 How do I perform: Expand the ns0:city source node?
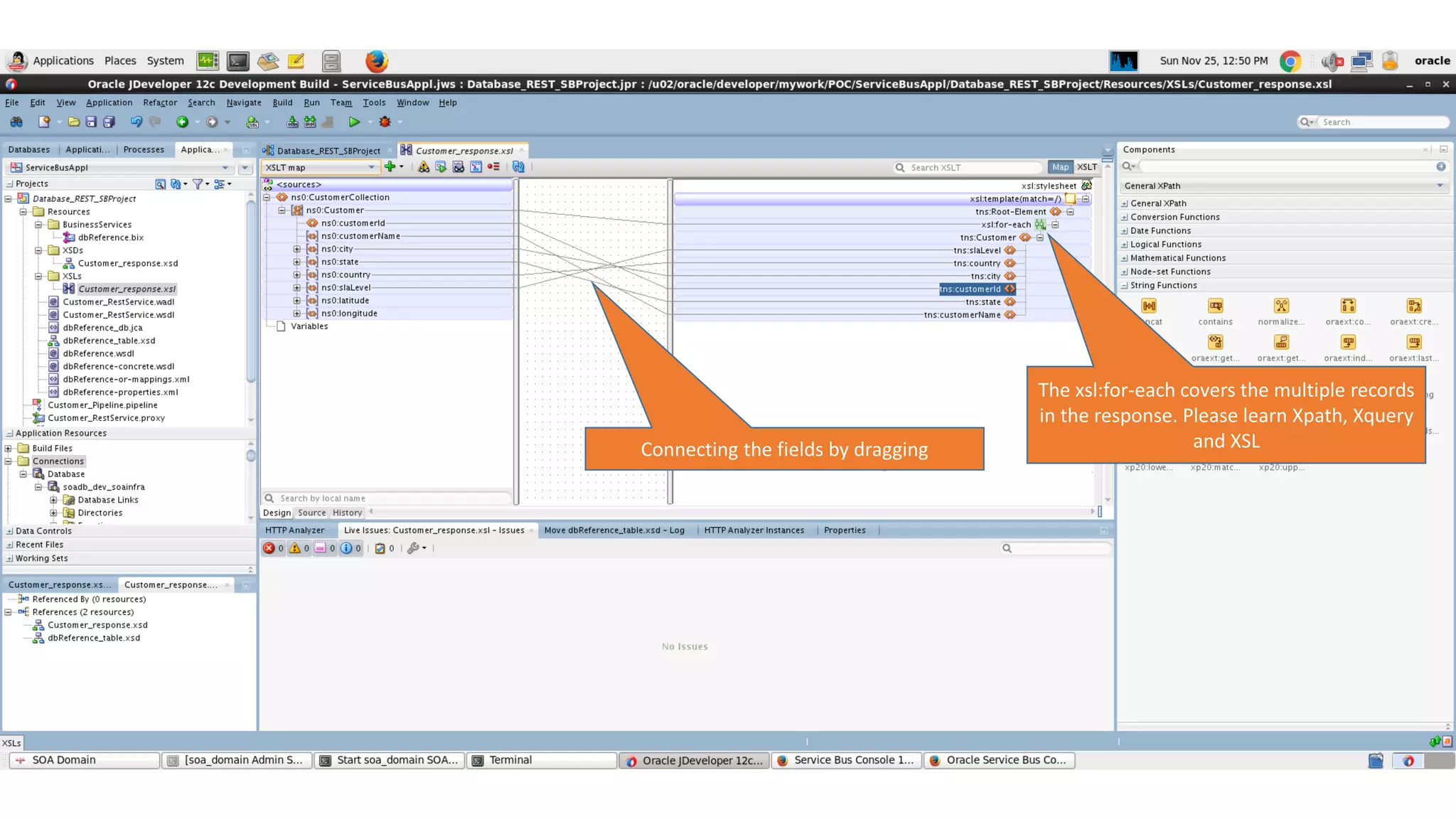click(x=296, y=250)
